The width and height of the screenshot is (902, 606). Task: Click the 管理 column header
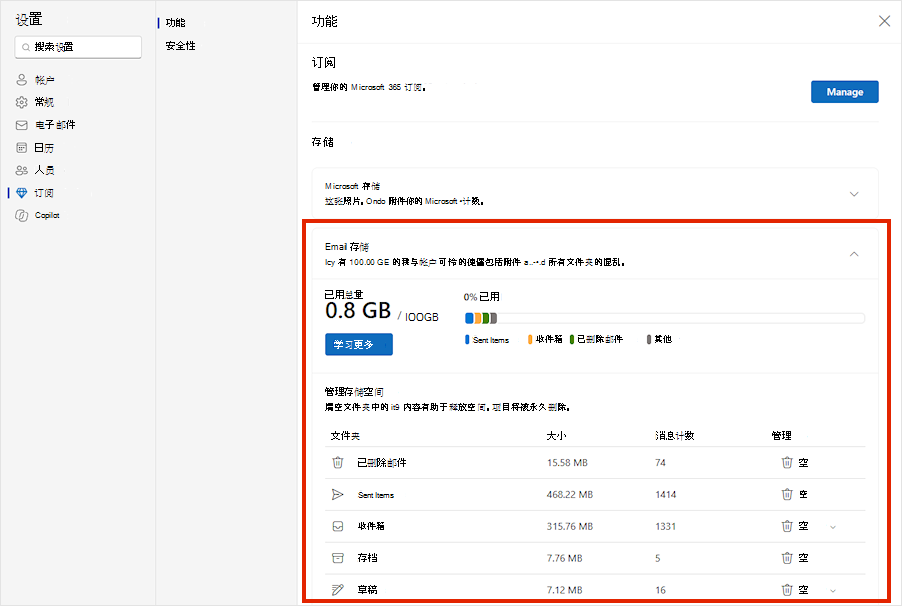click(781, 436)
